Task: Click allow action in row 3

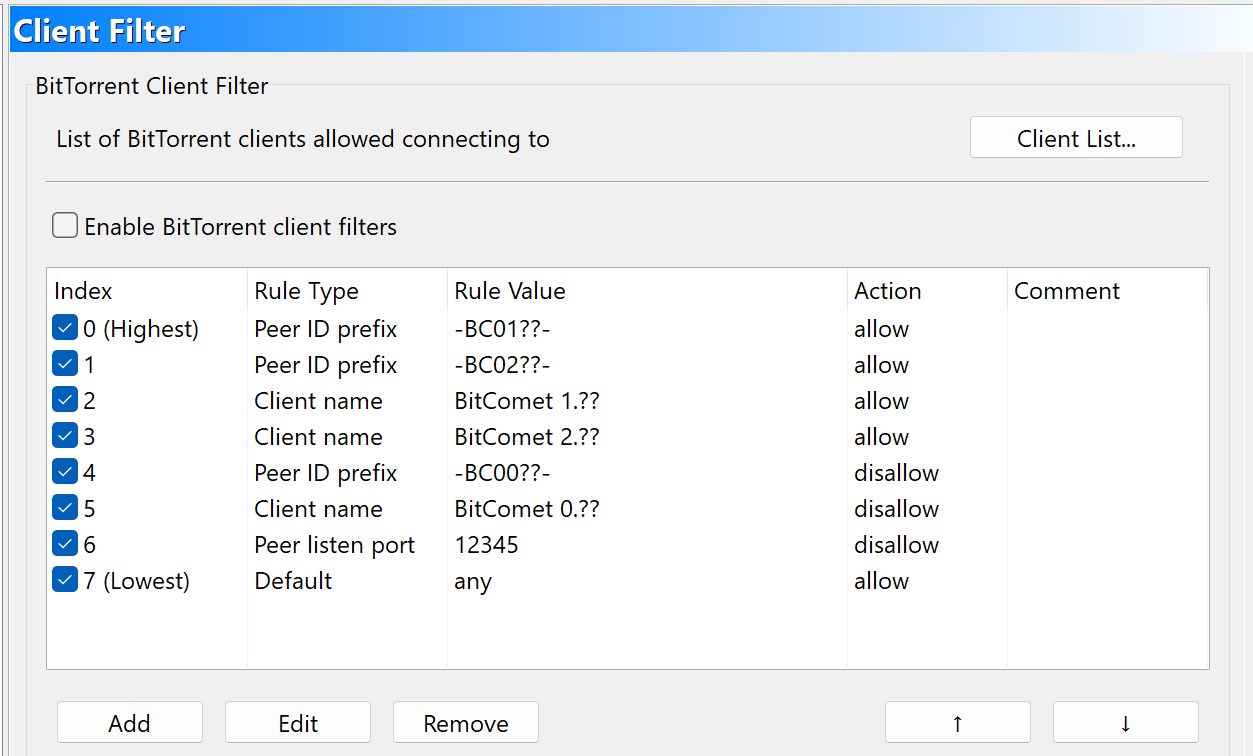Action: click(x=881, y=437)
